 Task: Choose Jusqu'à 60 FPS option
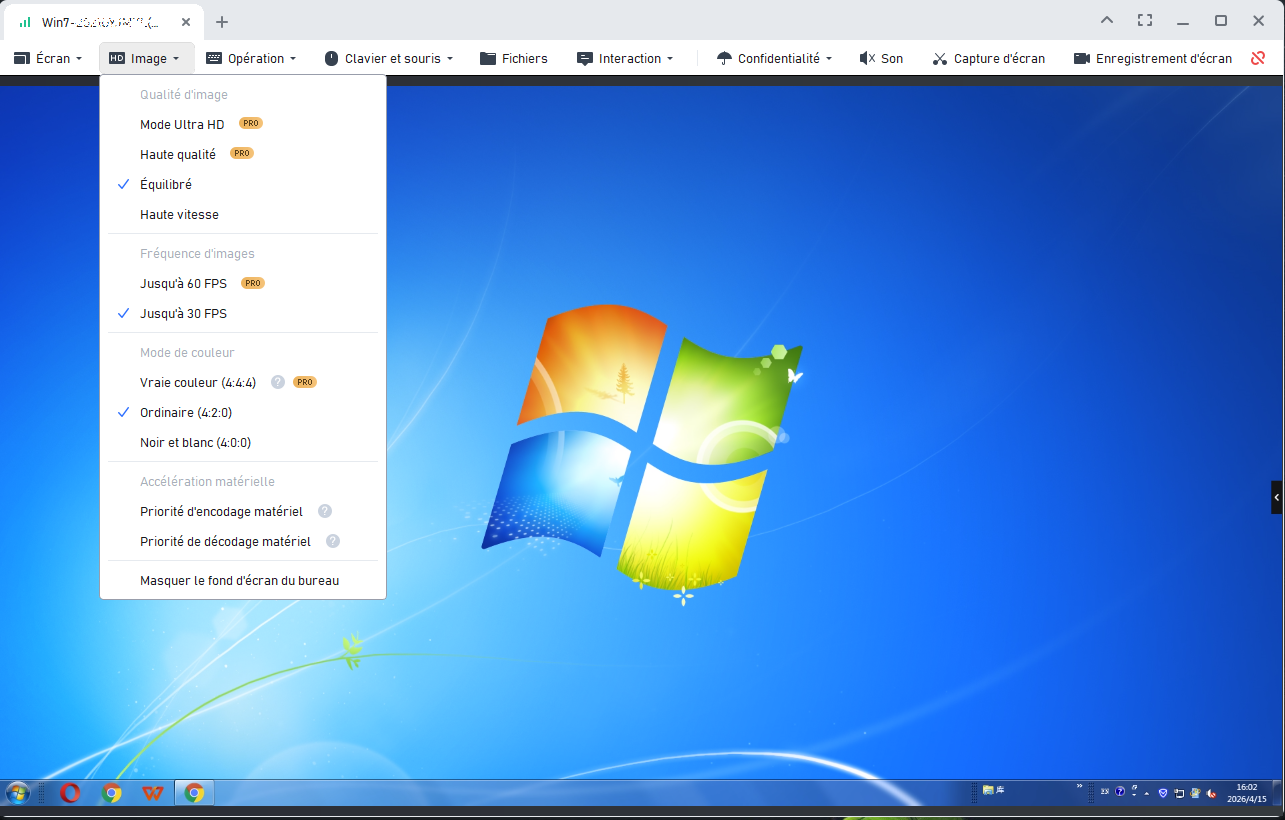coord(183,284)
